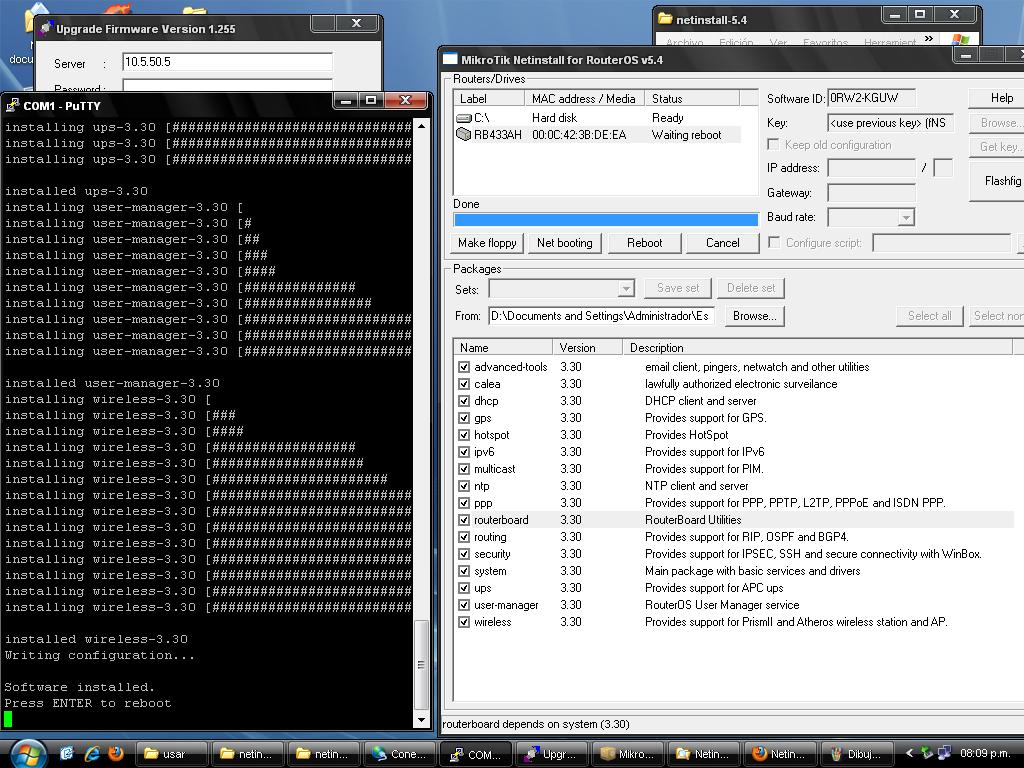Open the Baud rate dropdown

[905, 218]
